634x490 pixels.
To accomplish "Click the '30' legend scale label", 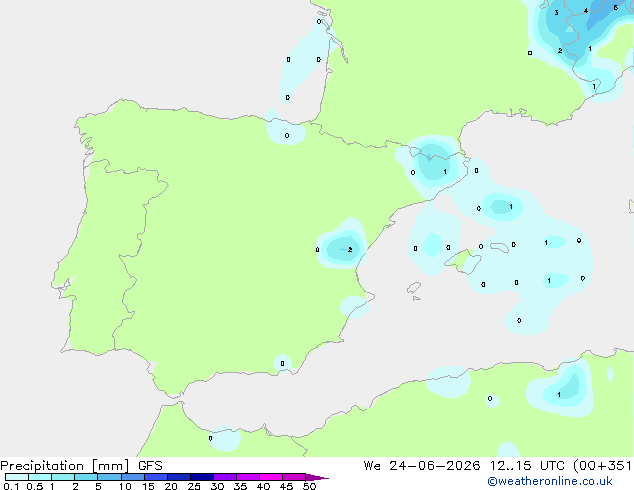I will point(217,486).
